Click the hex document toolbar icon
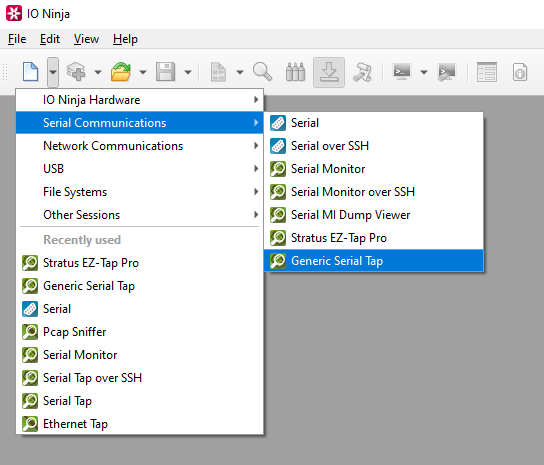The image size is (544, 465). [219, 72]
